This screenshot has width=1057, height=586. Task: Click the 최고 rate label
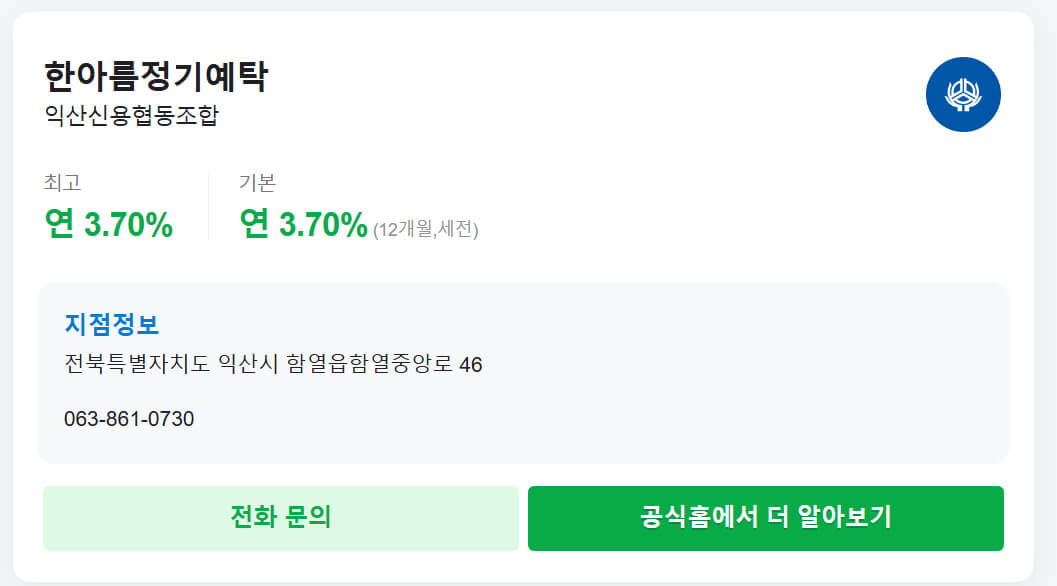pyautogui.click(x=62, y=183)
